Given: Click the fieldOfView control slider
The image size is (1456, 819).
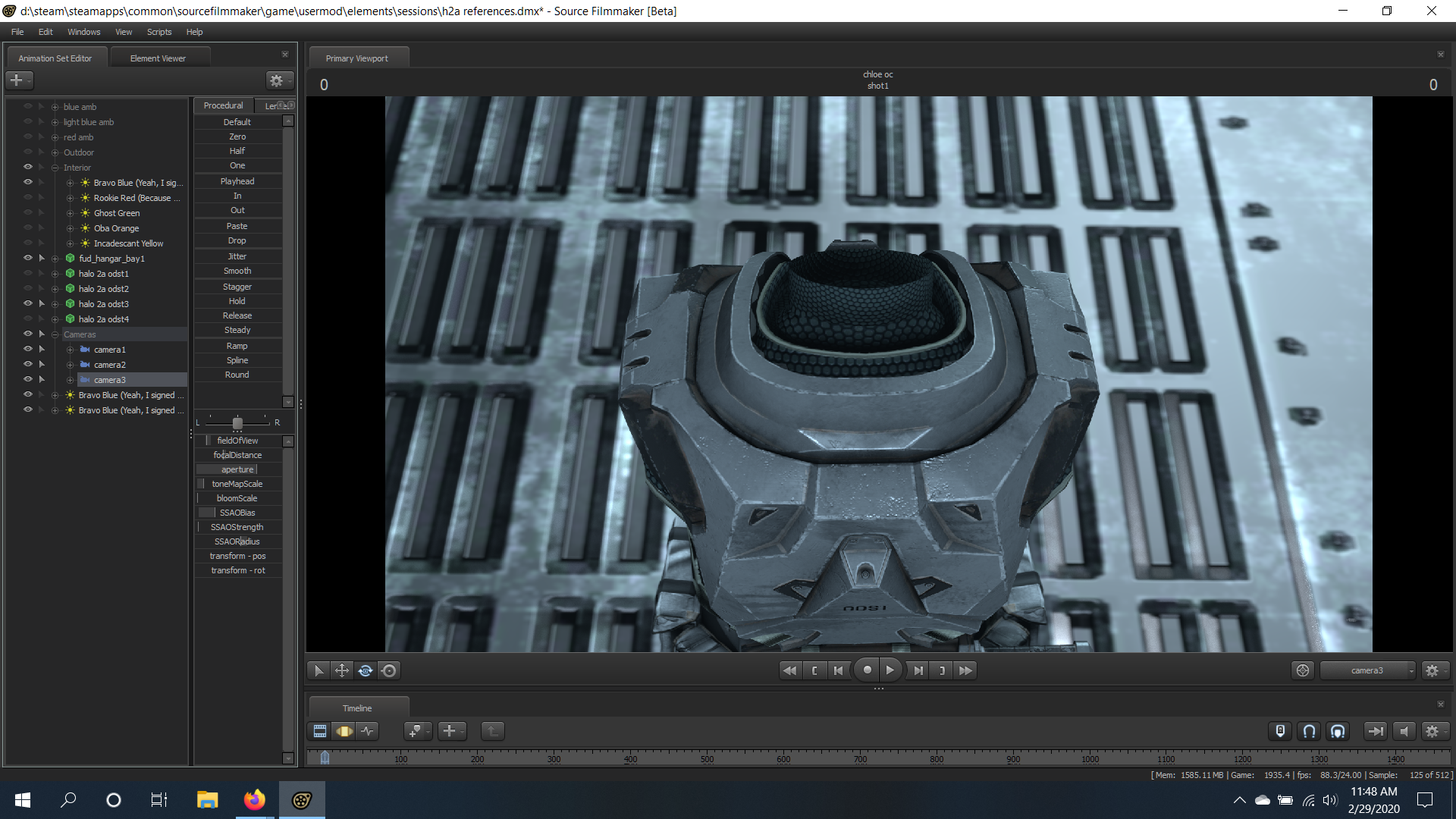Looking at the screenshot, I should [238, 441].
